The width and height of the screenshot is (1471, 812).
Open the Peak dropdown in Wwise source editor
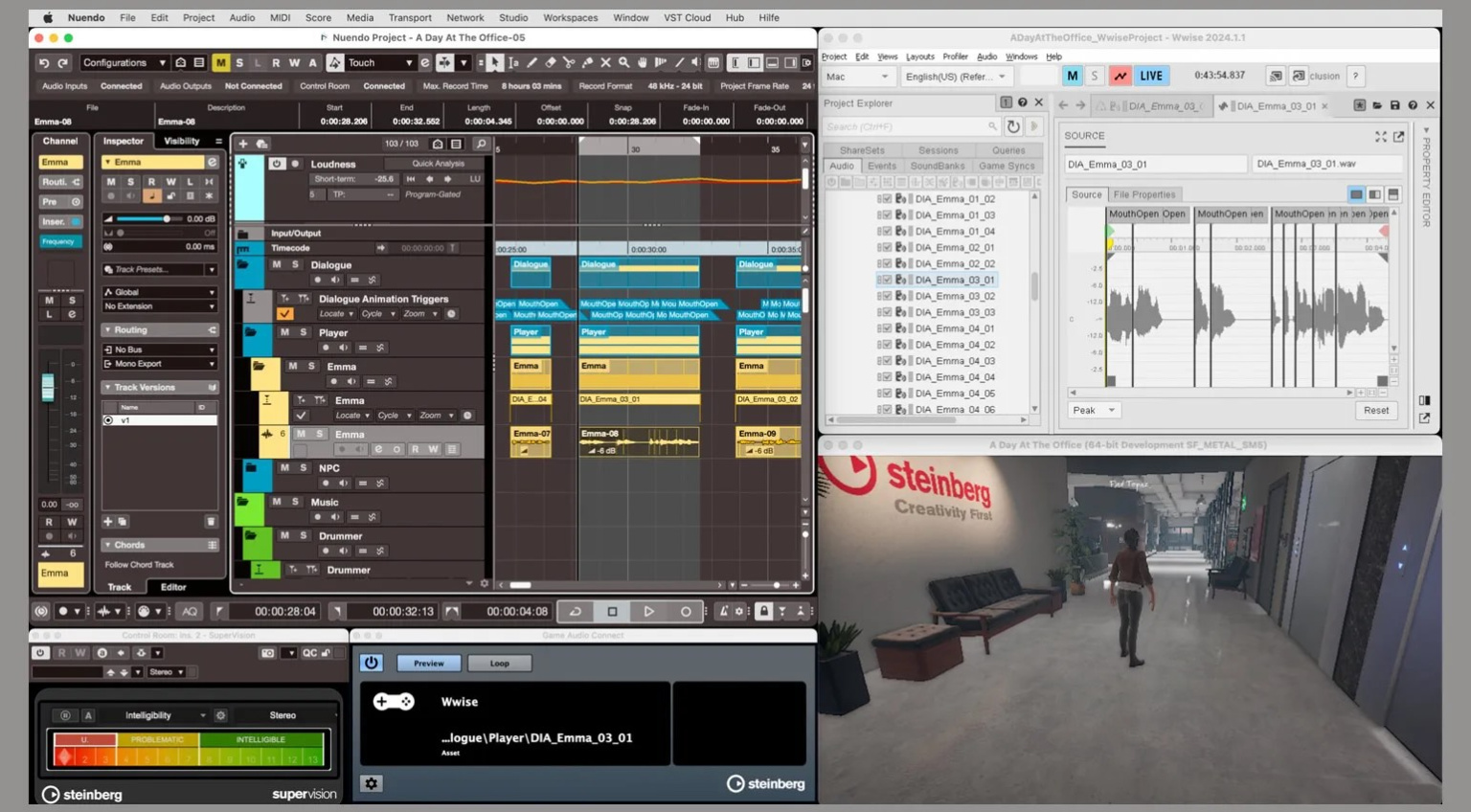[1093, 410]
